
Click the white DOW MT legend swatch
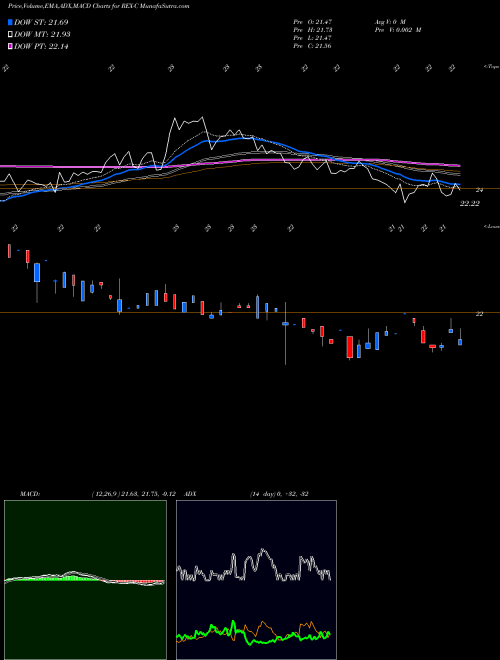point(10,35)
